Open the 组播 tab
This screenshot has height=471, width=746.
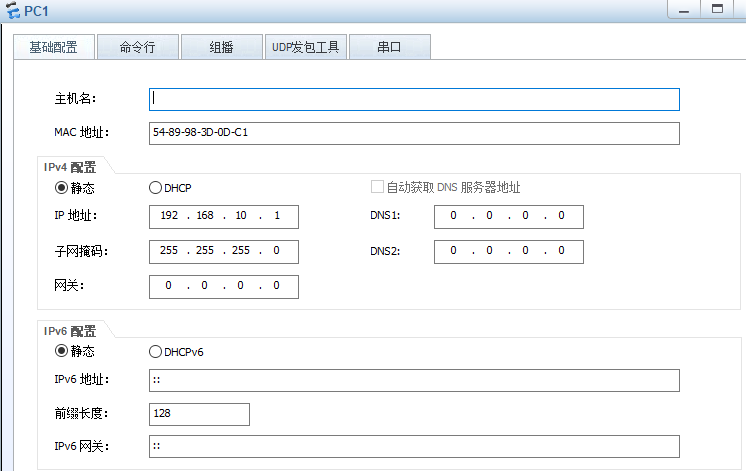click(x=222, y=47)
